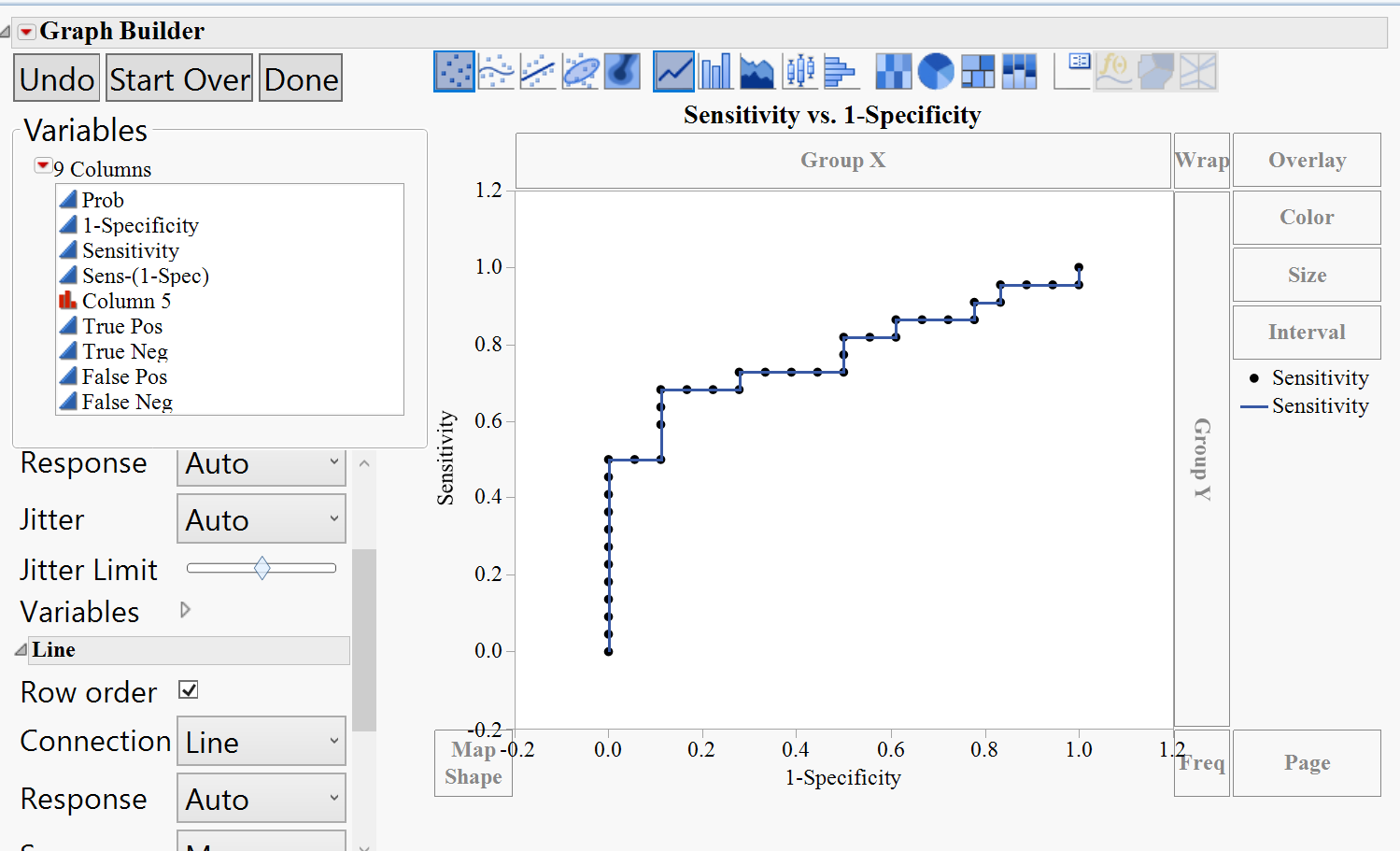Expand the Variables disclosure arrow
Image resolution: width=1400 pixels, height=851 pixels.
pyautogui.click(x=184, y=610)
